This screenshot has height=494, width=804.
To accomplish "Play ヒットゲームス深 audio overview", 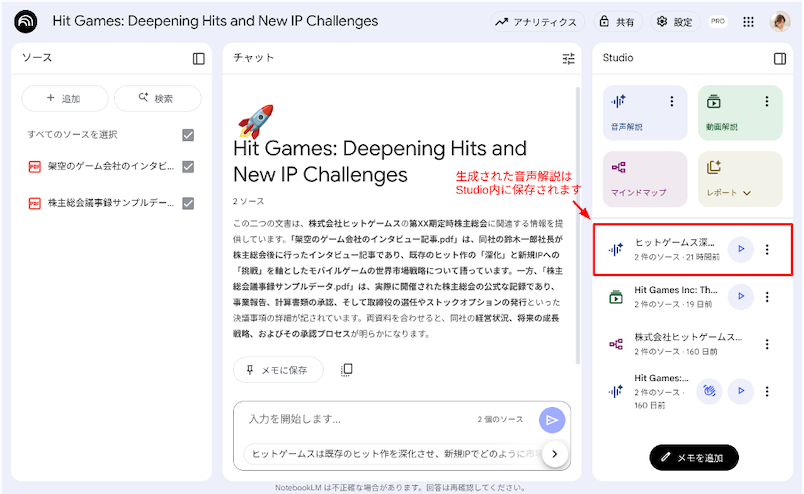I will [740, 249].
